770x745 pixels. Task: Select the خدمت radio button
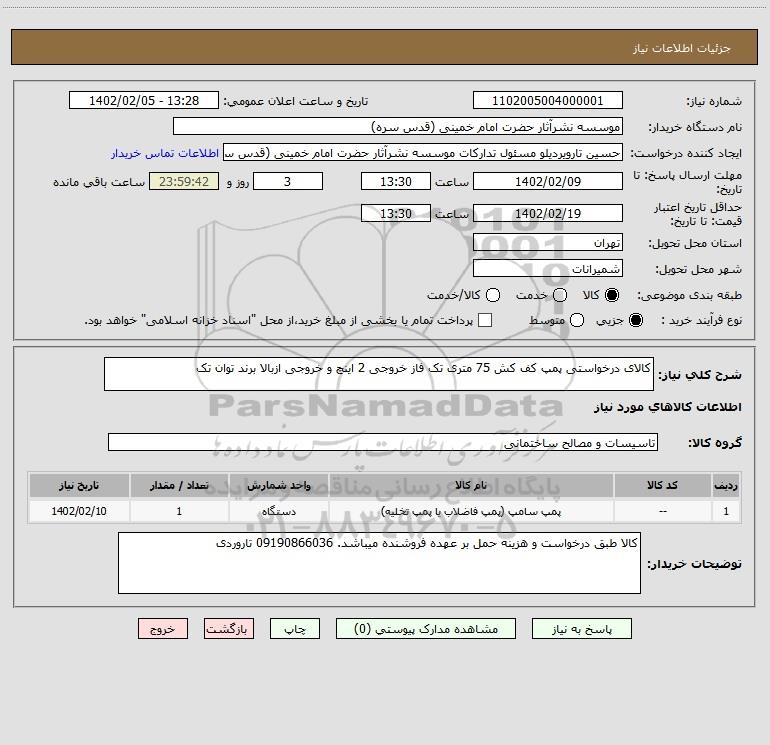pyautogui.click(x=560, y=295)
